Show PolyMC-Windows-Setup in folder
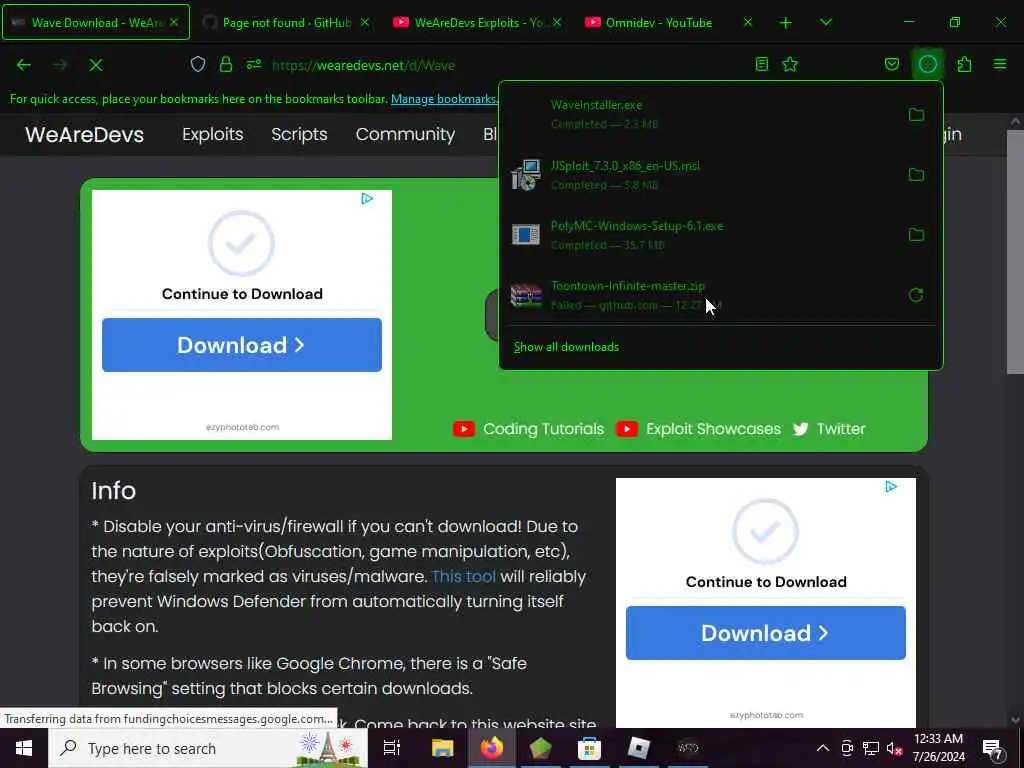Viewport: 1024px width, 768px height. point(916,235)
